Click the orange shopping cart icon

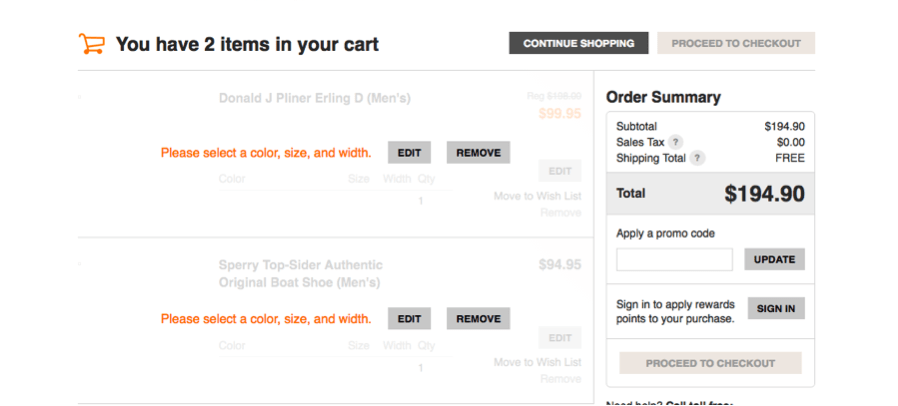pos(92,44)
